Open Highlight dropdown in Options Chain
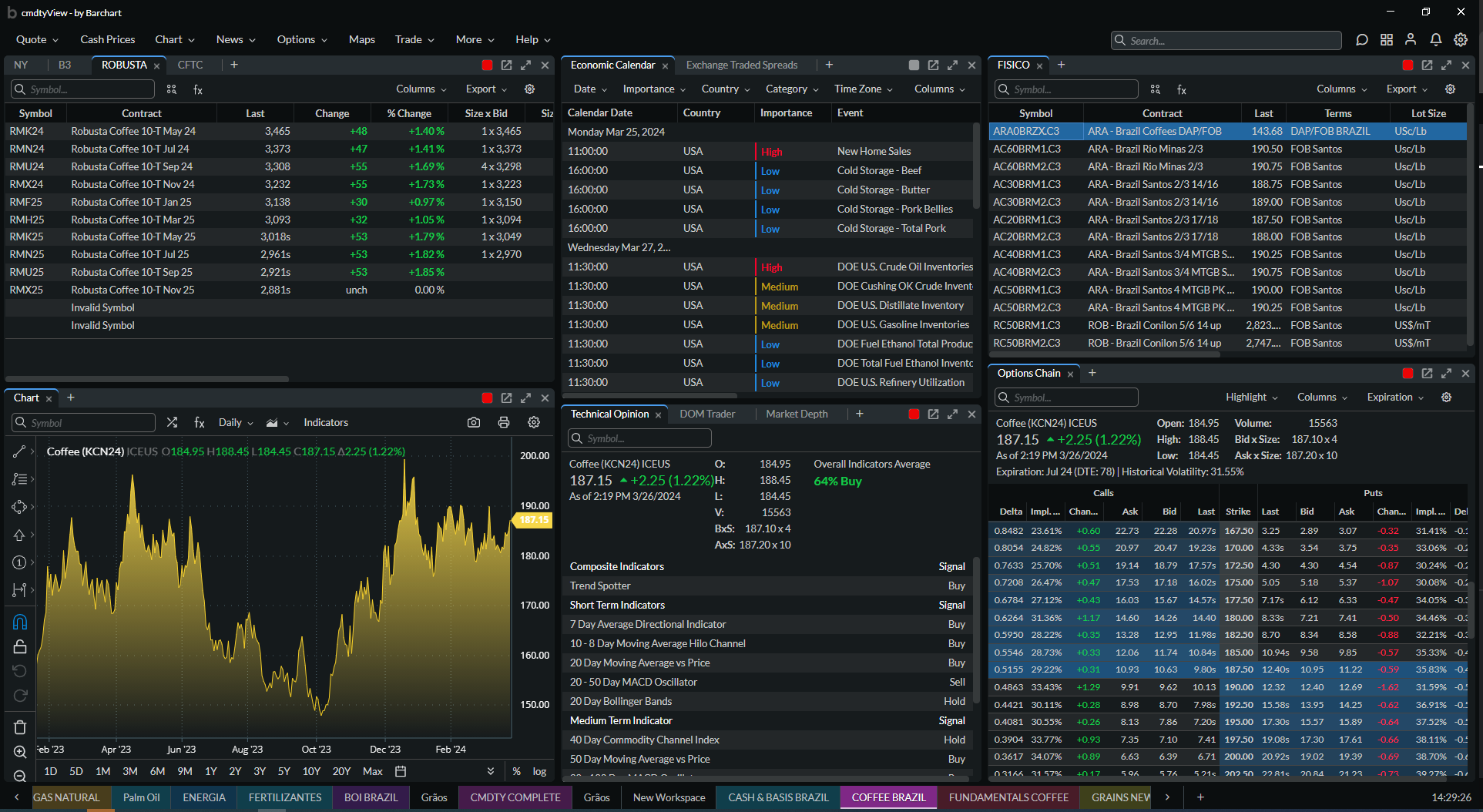The image size is (1483, 812). 1252,398
